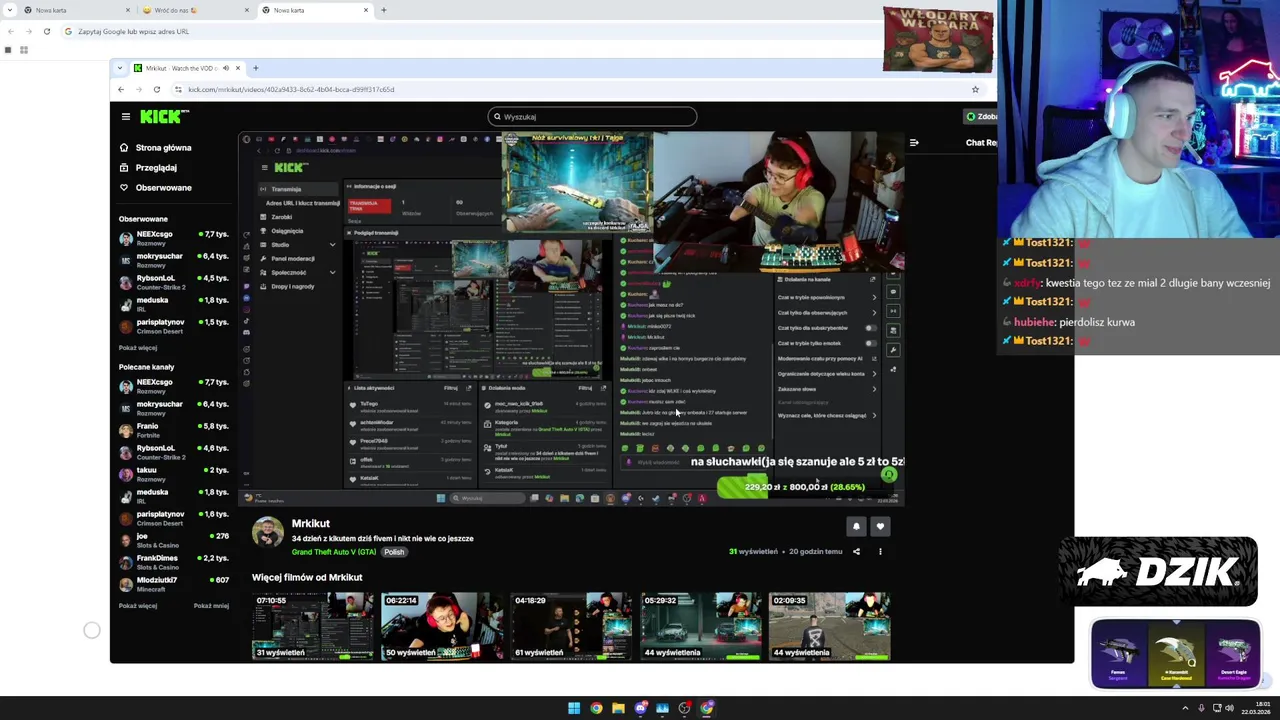Click the Polish language tag
The width and height of the screenshot is (1280, 720).
point(394,552)
